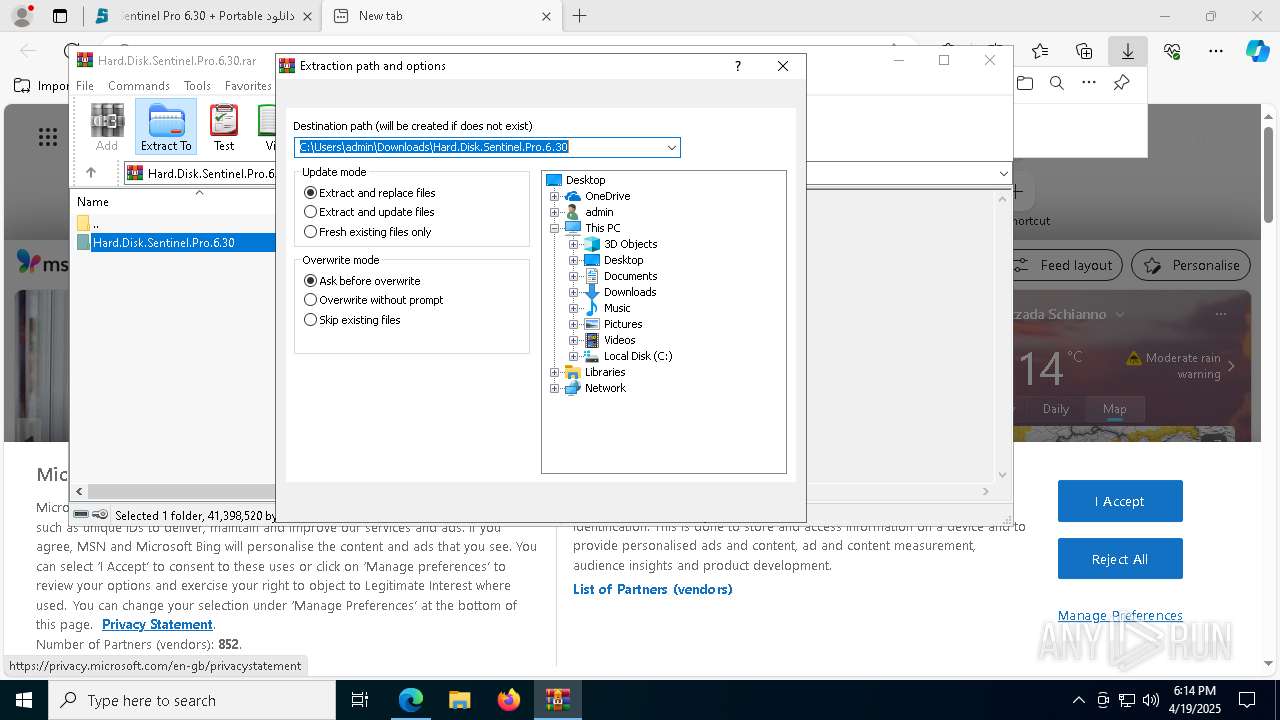Click the Downloads icon in Edge toolbar
This screenshot has width=1280, height=720.
click(x=1128, y=51)
